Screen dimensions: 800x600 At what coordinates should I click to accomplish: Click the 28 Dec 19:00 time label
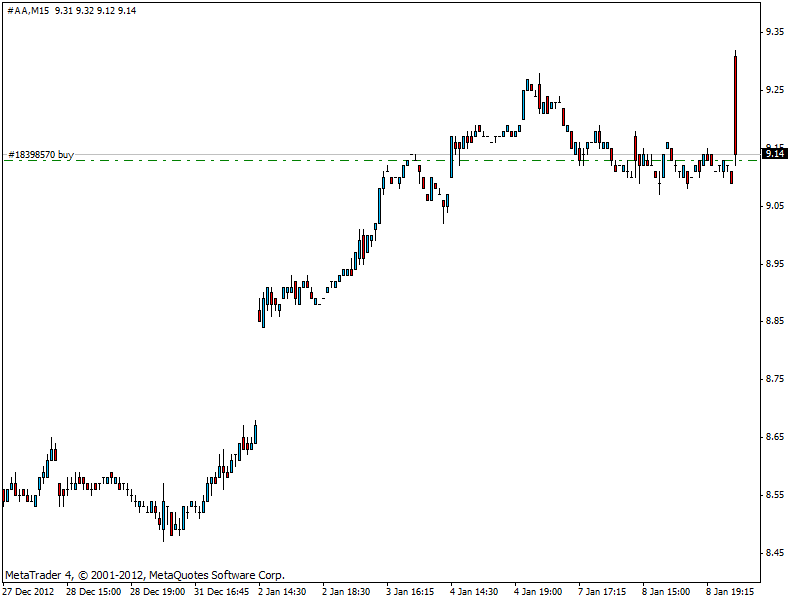[158, 592]
